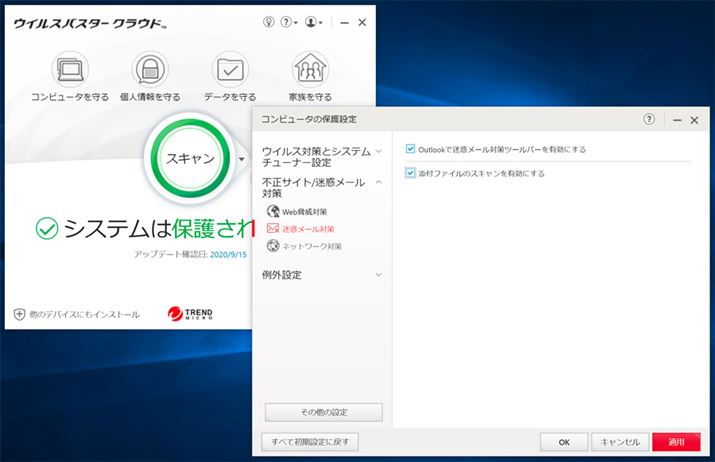Close the コンピュータの保護設定 dialog

[694, 120]
